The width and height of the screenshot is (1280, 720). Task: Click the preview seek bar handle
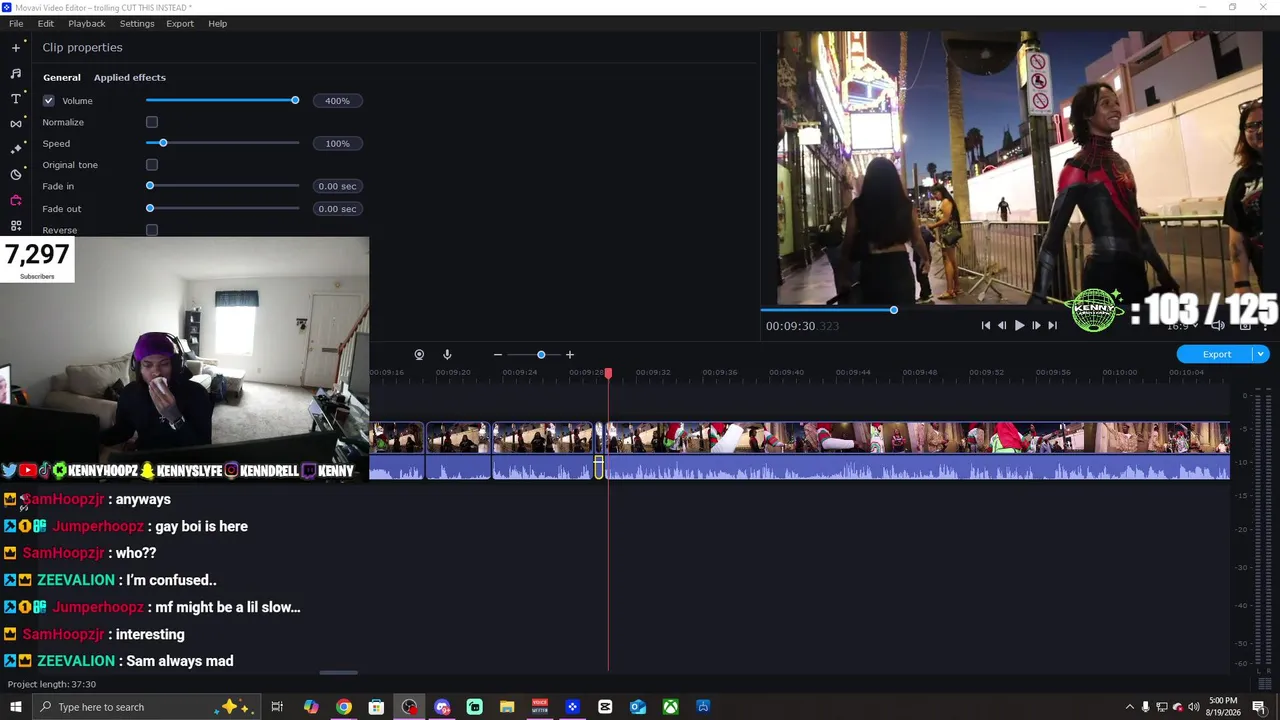894,310
